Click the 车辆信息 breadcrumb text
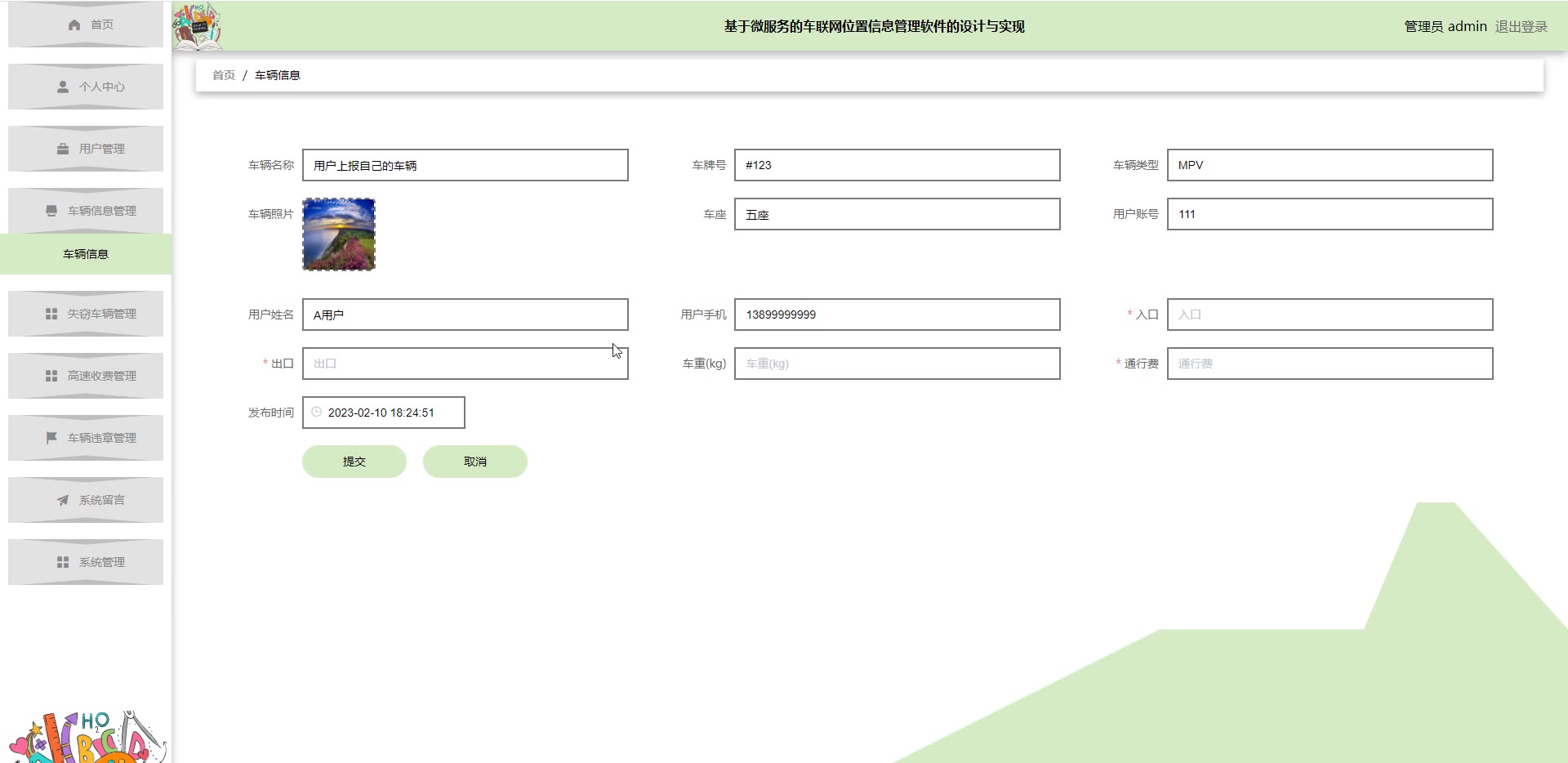 pyautogui.click(x=278, y=75)
